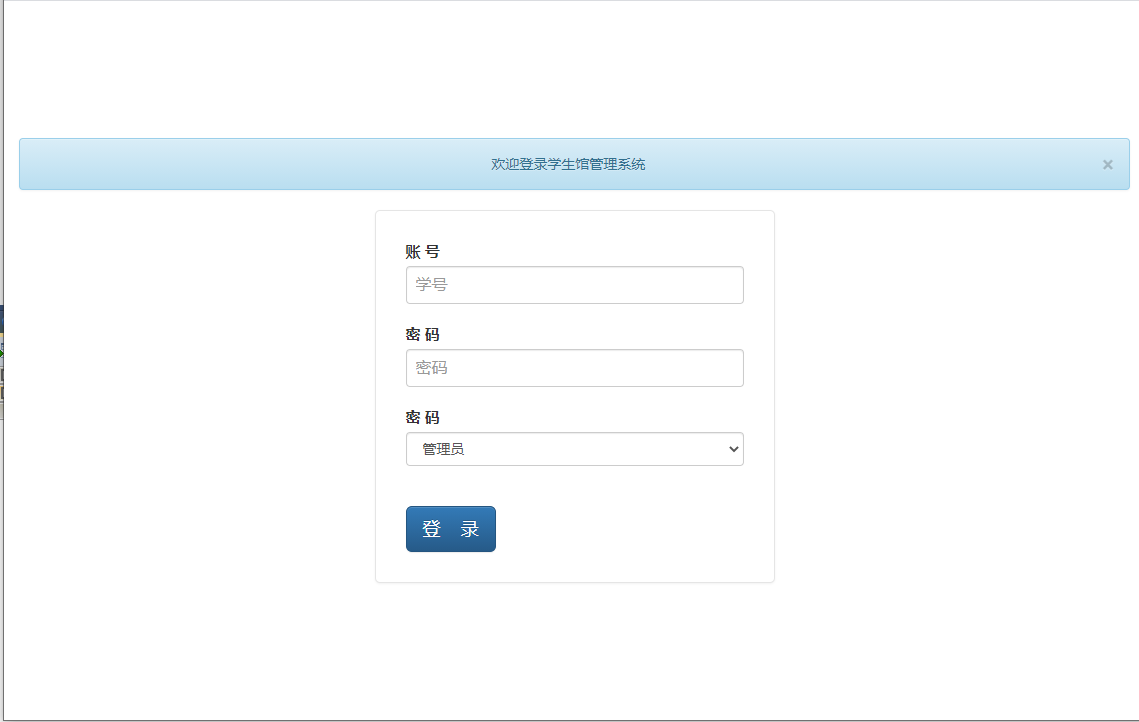Select the 欢迎登录学生馆管理系统 banner text
This screenshot has width=1139, height=722.
coord(568,164)
